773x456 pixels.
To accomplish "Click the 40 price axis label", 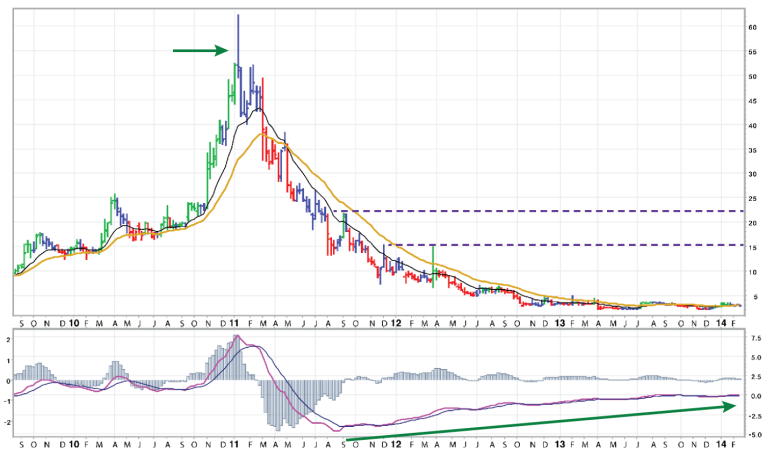I will [752, 125].
